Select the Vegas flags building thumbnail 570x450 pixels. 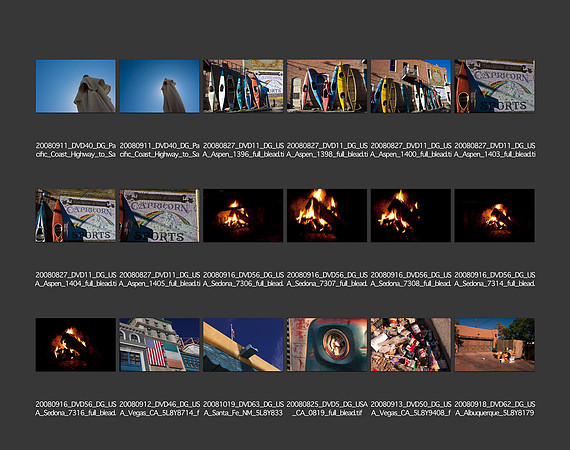pyautogui.click(x=159, y=345)
